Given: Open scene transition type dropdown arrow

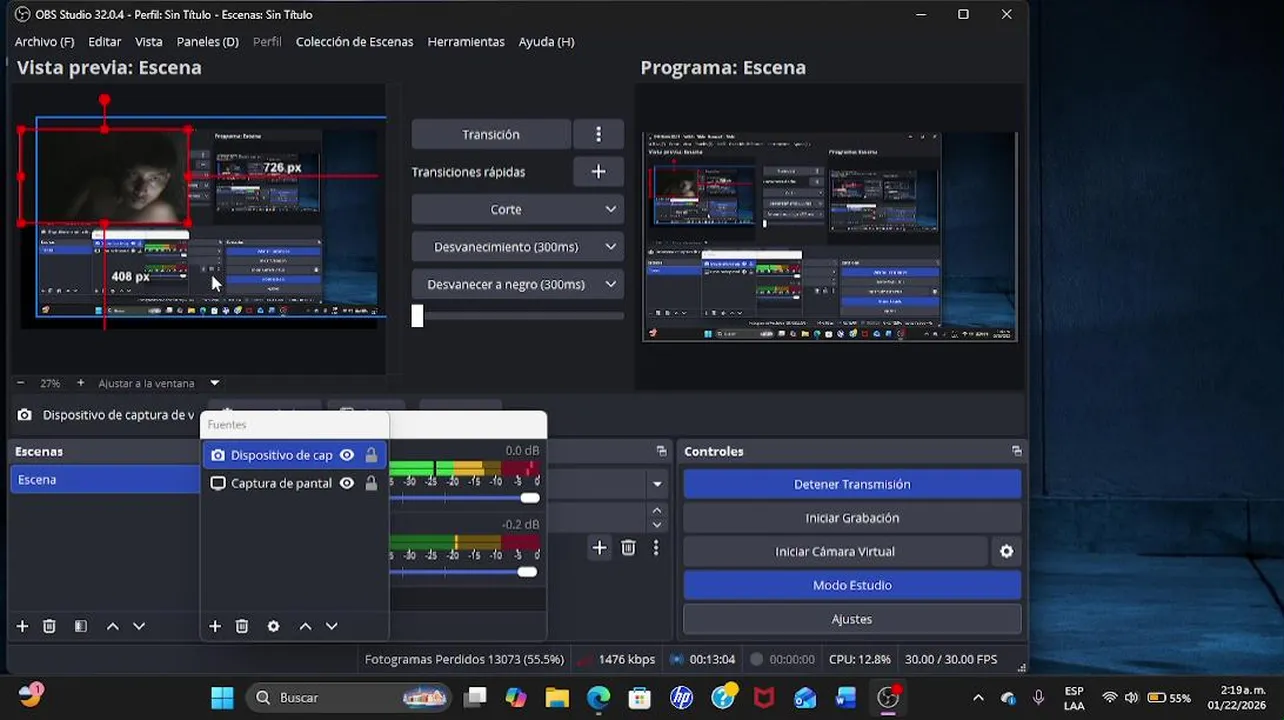Looking at the screenshot, I should pos(657,484).
